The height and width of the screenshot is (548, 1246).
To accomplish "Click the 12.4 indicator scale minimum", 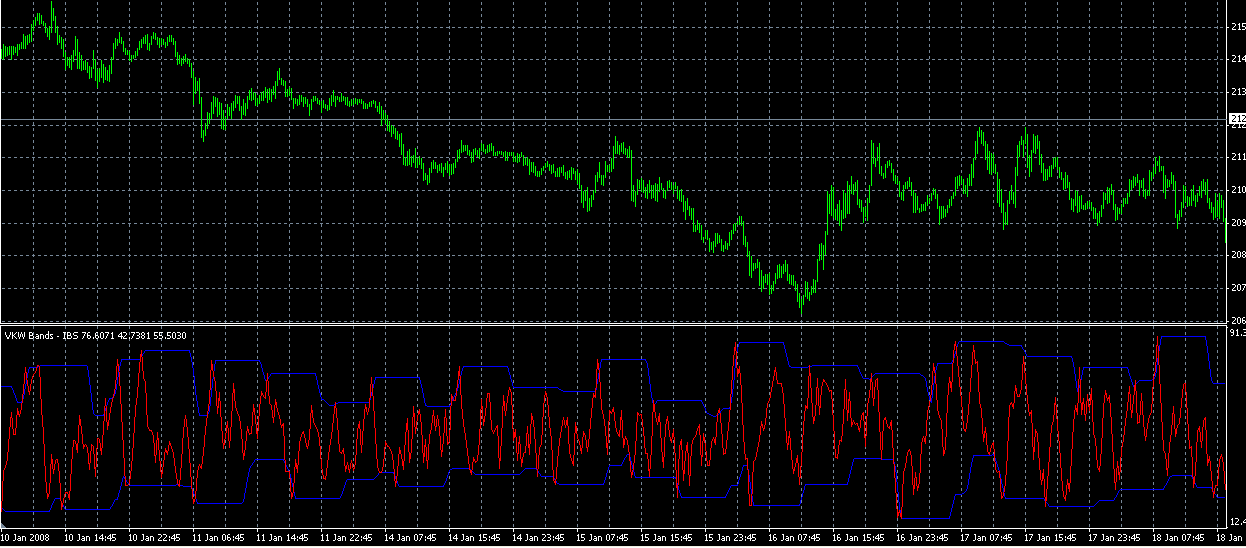I will 1238,521.
